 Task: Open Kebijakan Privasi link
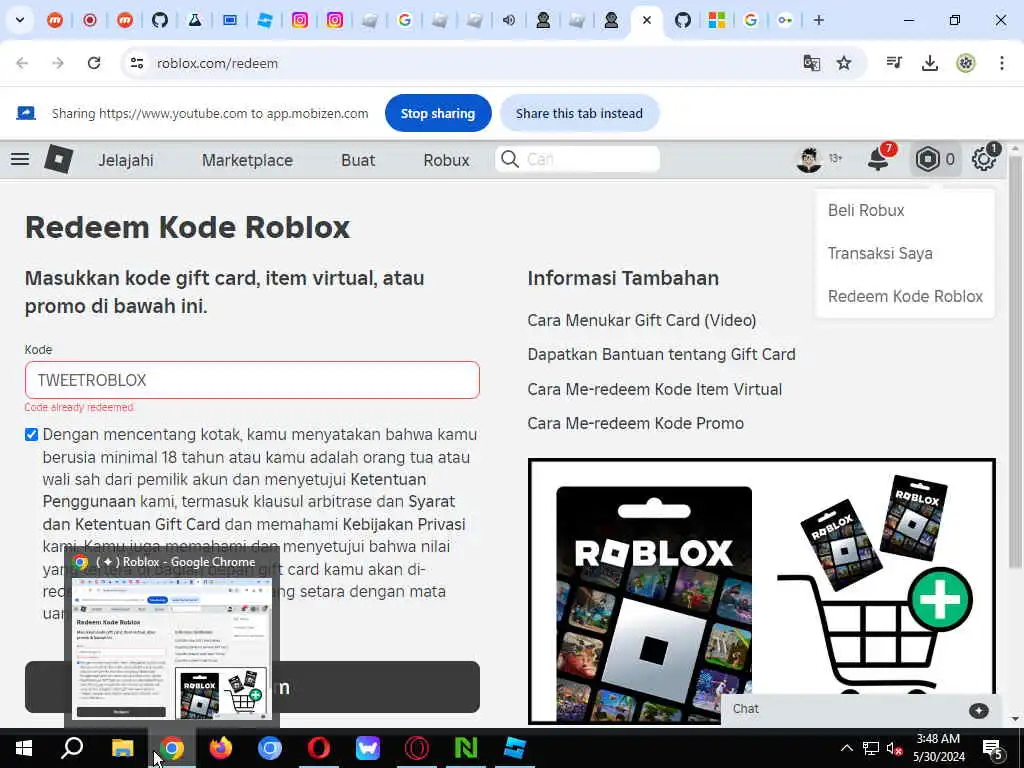(404, 524)
